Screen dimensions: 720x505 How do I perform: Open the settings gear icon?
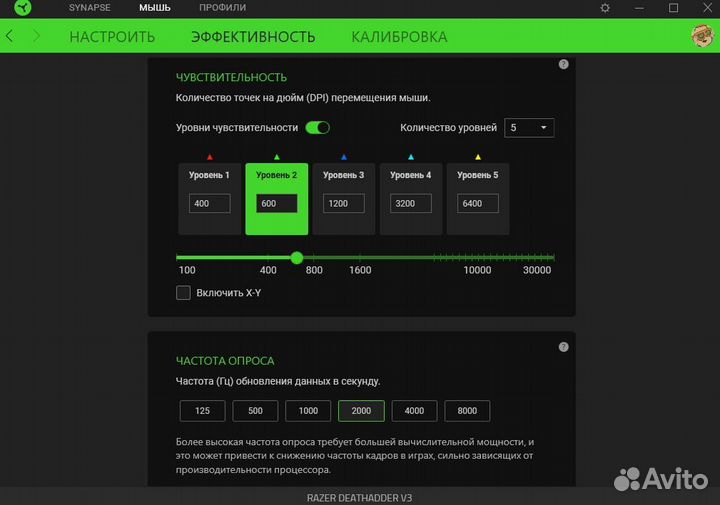[605, 8]
